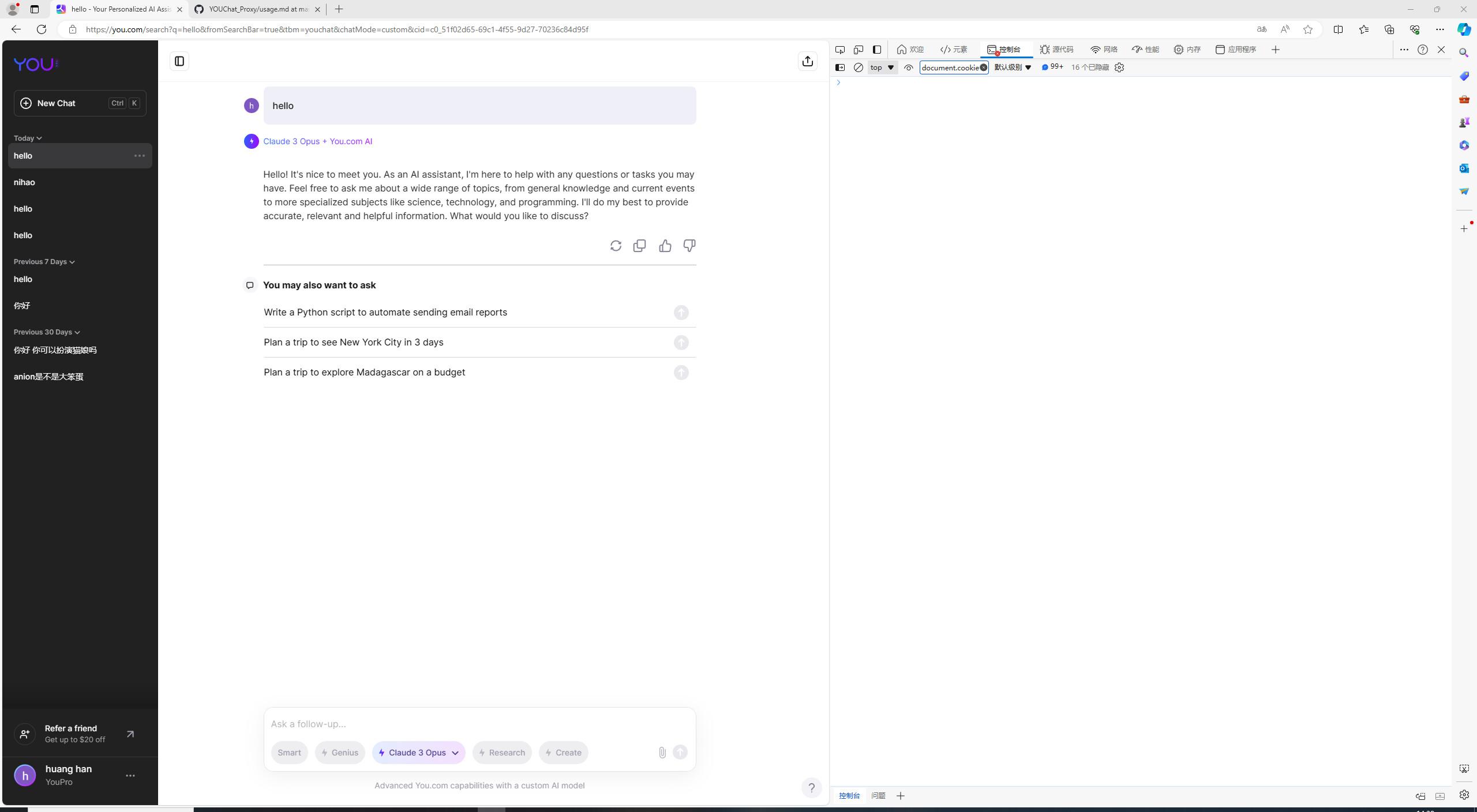The width and height of the screenshot is (1477, 812).
Task: Copy the AI response with copy icon
Action: (639, 246)
